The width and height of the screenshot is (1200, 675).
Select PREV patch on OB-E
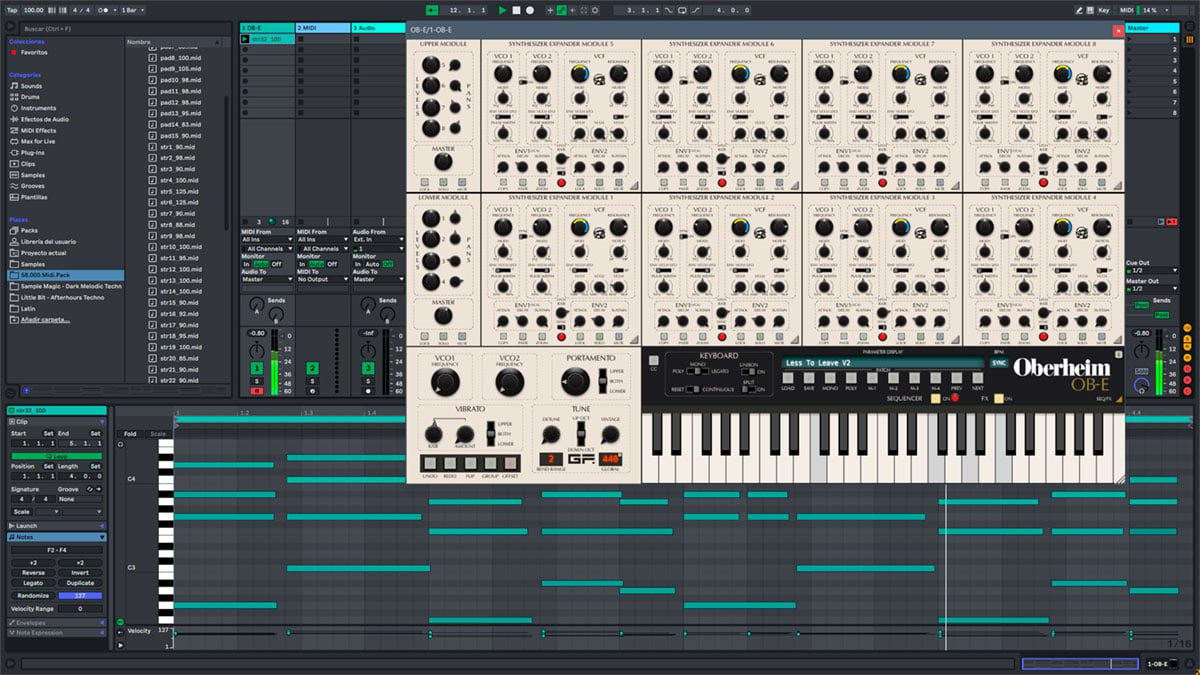coord(956,377)
